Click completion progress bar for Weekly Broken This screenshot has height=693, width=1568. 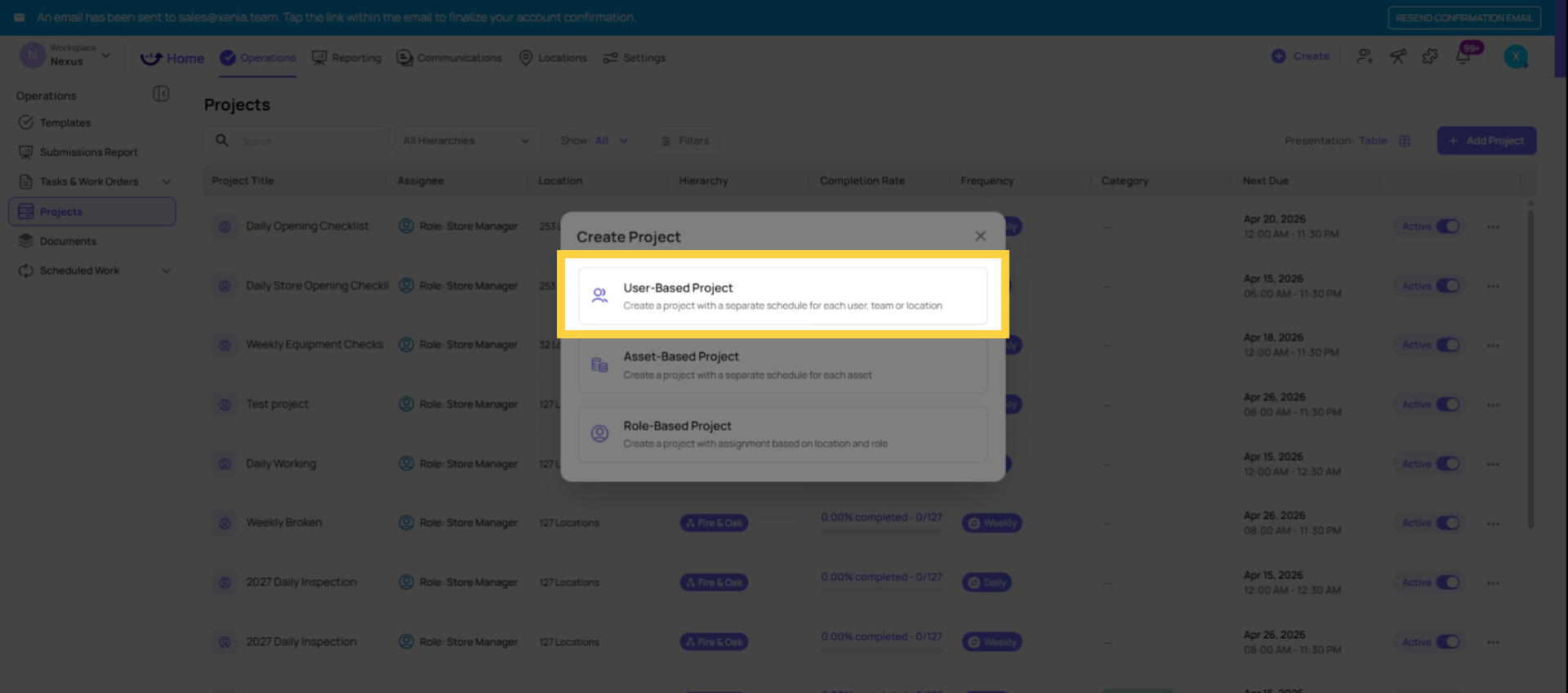(x=882, y=531)
